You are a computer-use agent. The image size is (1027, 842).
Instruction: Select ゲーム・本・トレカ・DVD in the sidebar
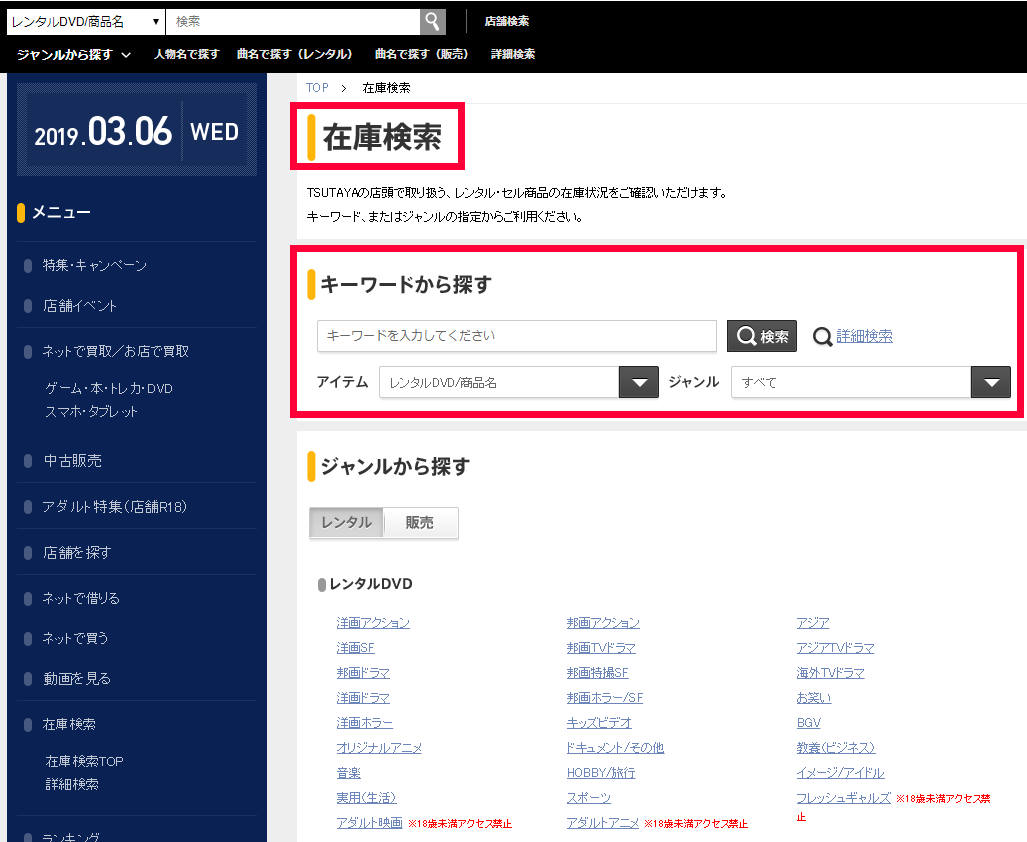(109, 388)
